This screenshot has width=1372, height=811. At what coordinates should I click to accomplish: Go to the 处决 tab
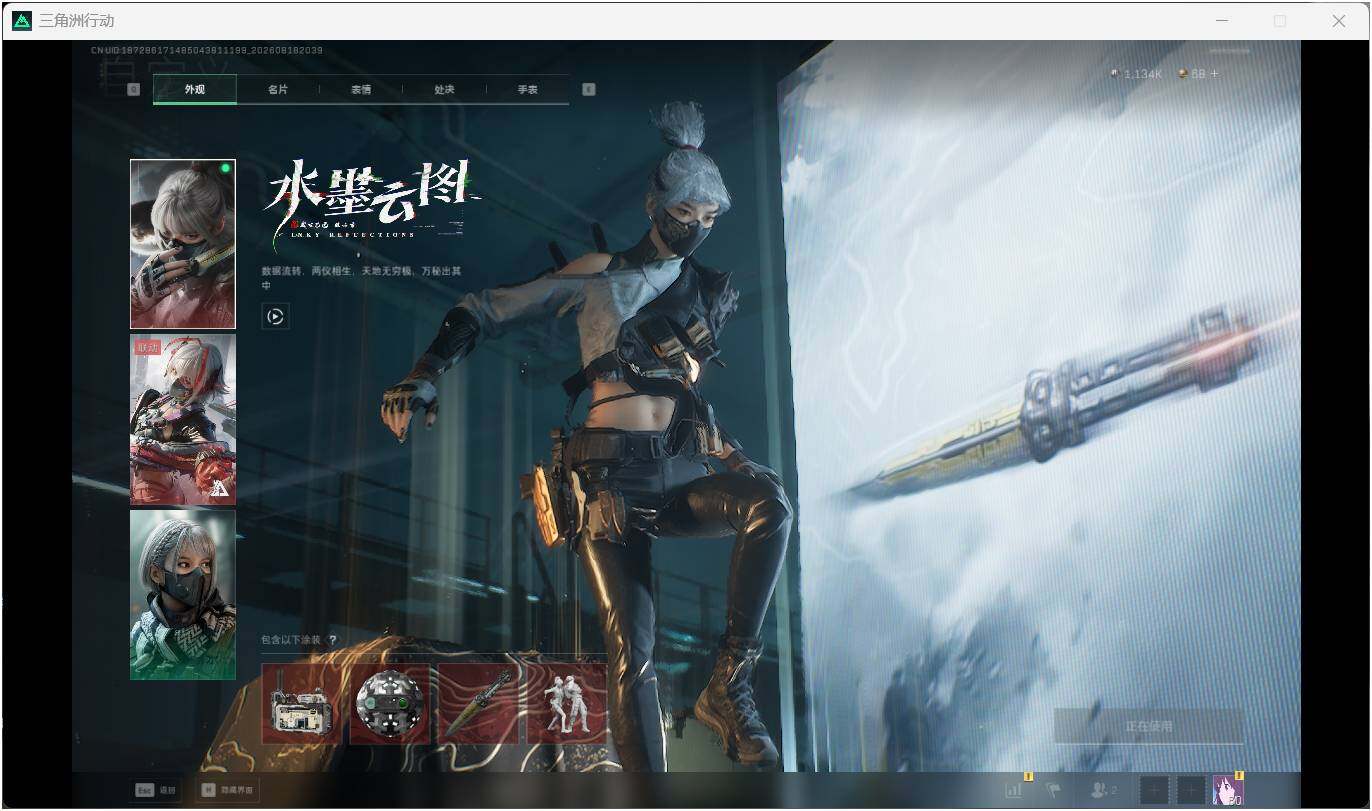click(x=444, y=89)
